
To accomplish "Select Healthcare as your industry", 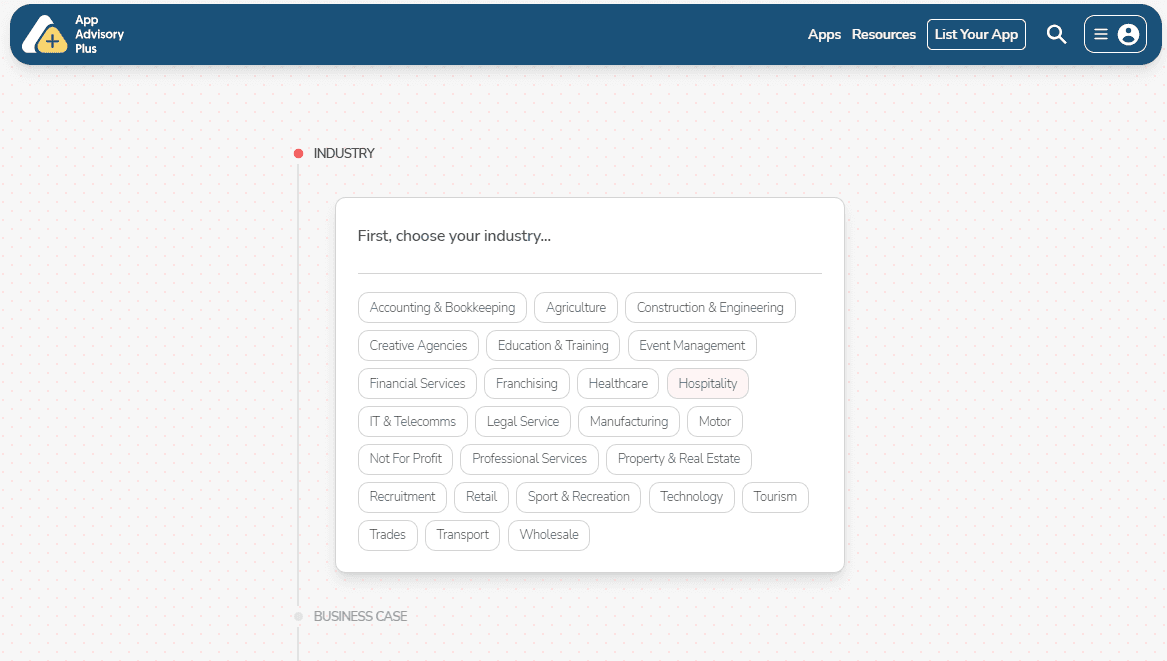I will click(618, 384).
